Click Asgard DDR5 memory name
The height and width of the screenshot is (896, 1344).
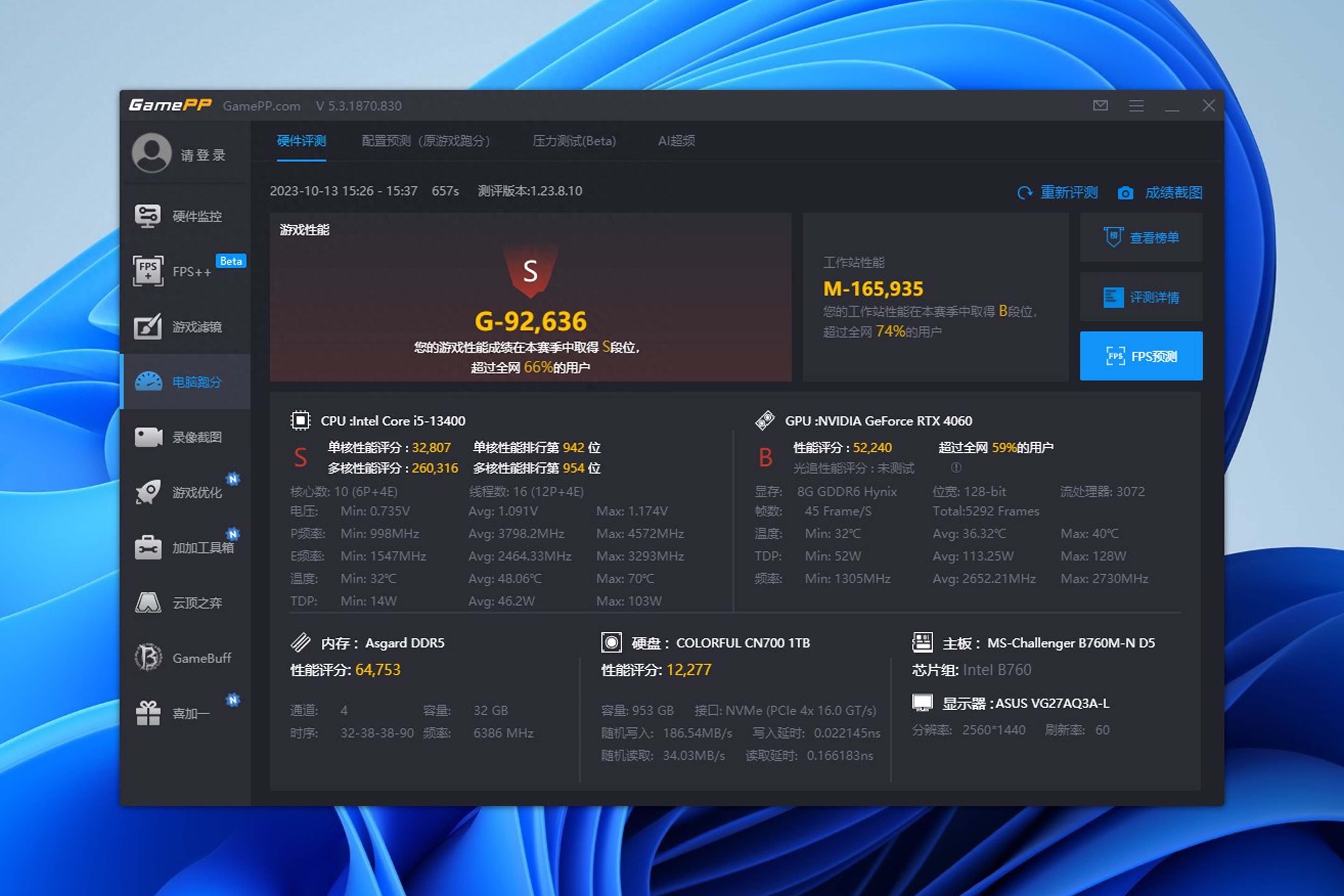click(405, 643)
